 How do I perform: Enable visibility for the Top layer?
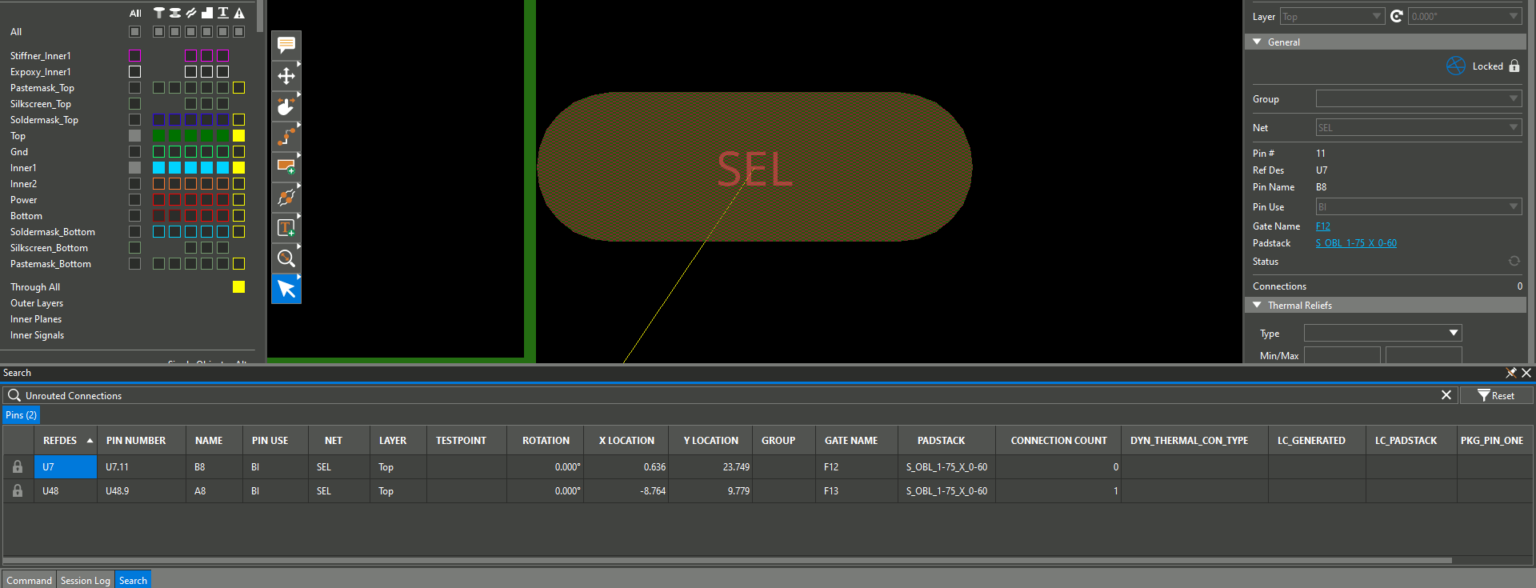135,135
